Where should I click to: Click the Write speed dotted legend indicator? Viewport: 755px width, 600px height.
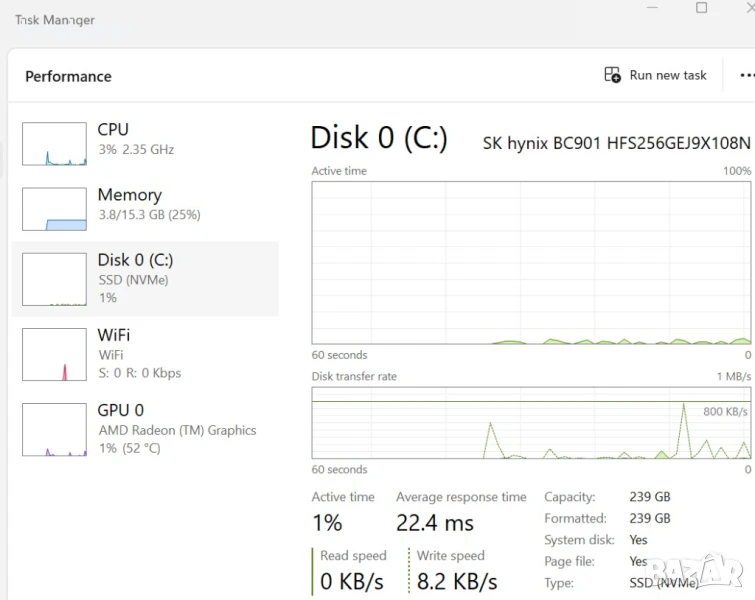(409, 571)
